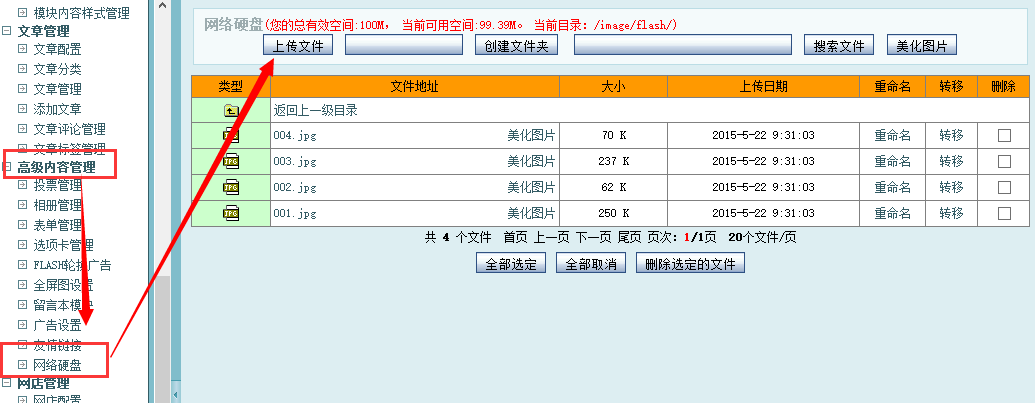
Task: Click the JPG file icon for 001.jpg
Action: click(231, 213)
